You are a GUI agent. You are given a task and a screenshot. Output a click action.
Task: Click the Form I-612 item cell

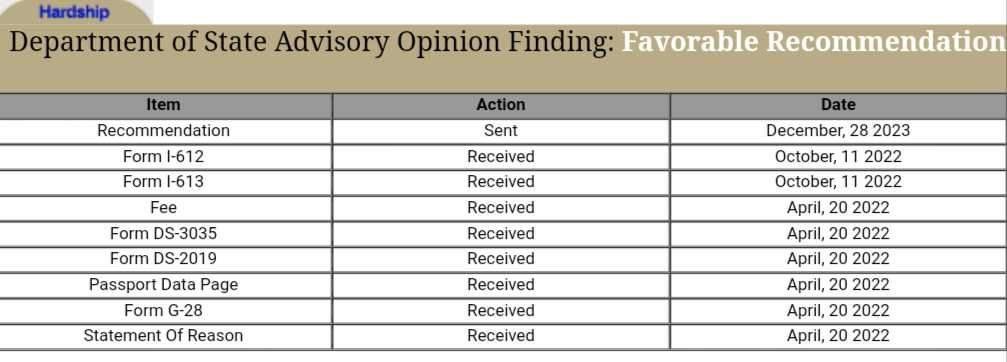pos(163,157)
